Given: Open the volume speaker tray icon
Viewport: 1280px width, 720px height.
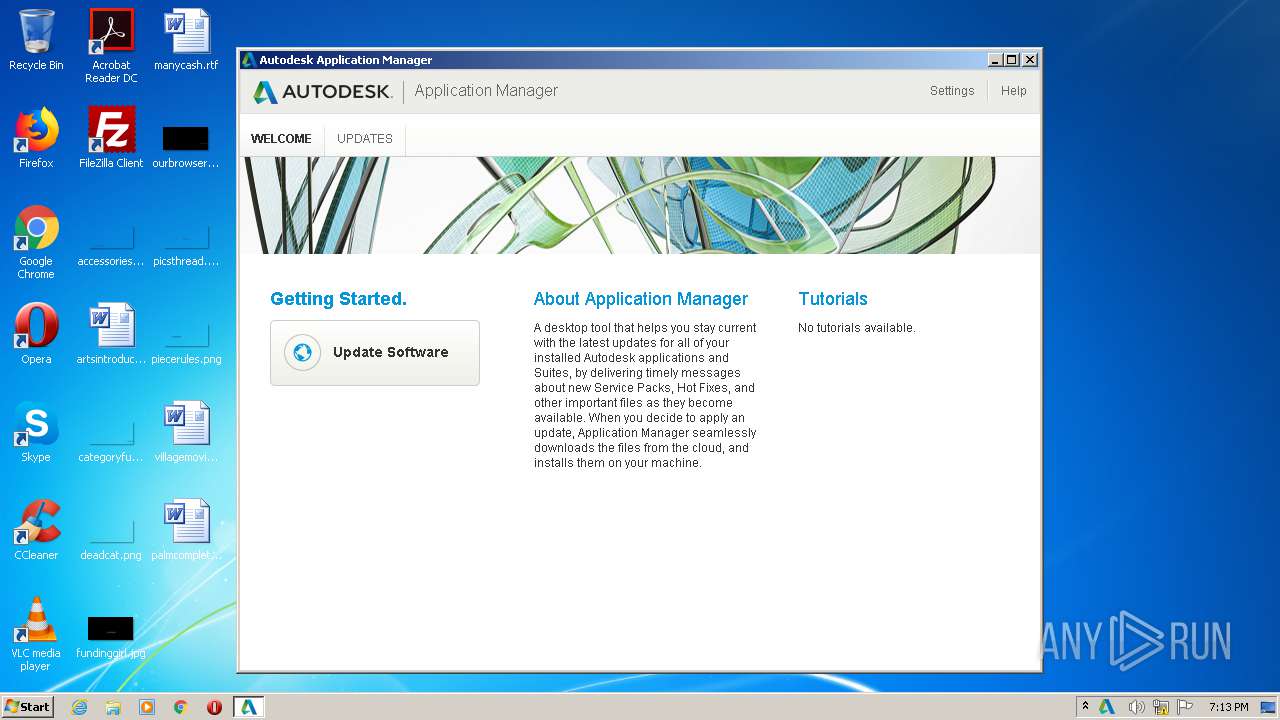Looking at the screenshot, I should [1136, 707].
